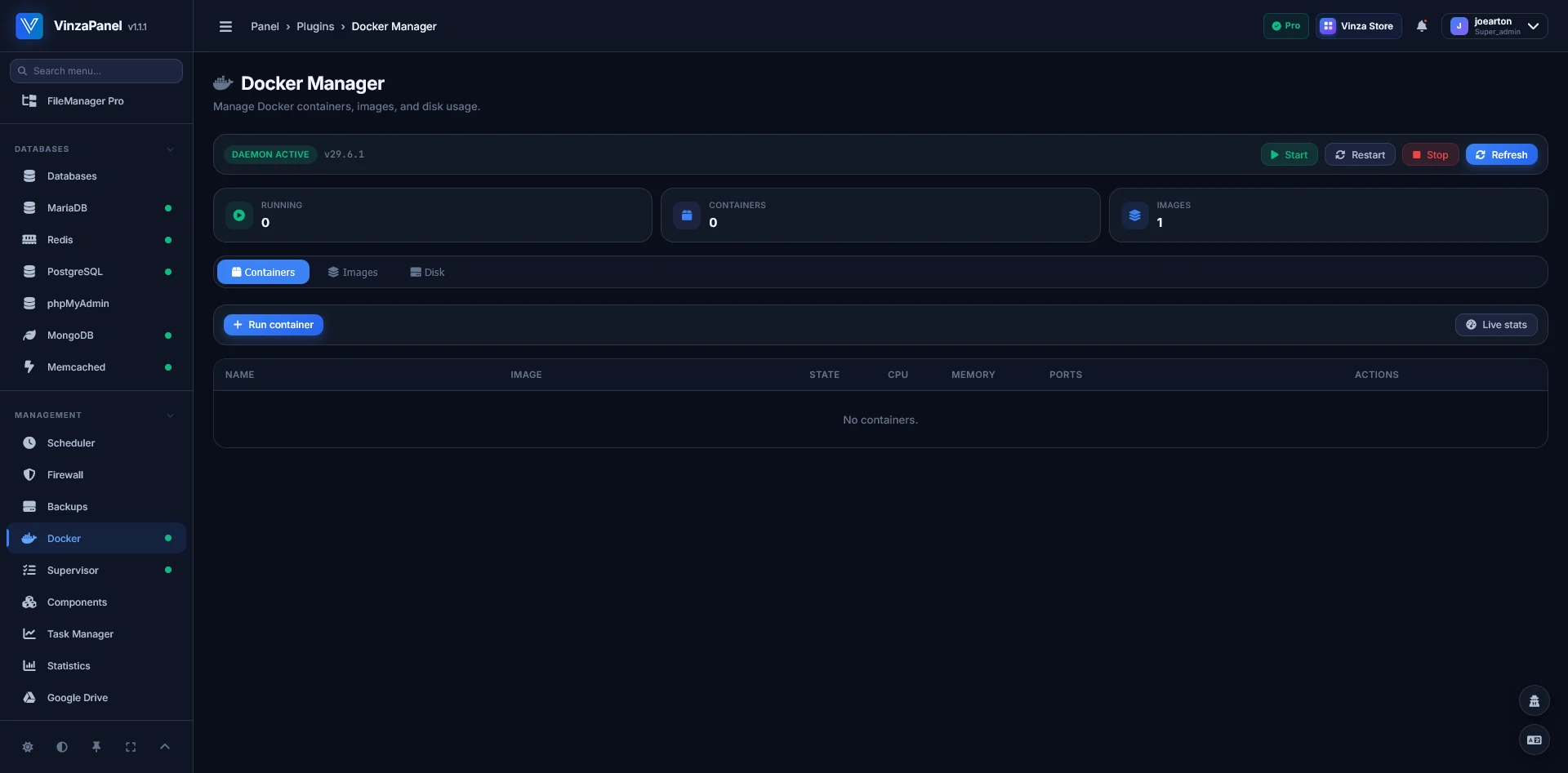Switch to the Containers tab
This screenshot has width=1568, height=773.
coord(263,272)
